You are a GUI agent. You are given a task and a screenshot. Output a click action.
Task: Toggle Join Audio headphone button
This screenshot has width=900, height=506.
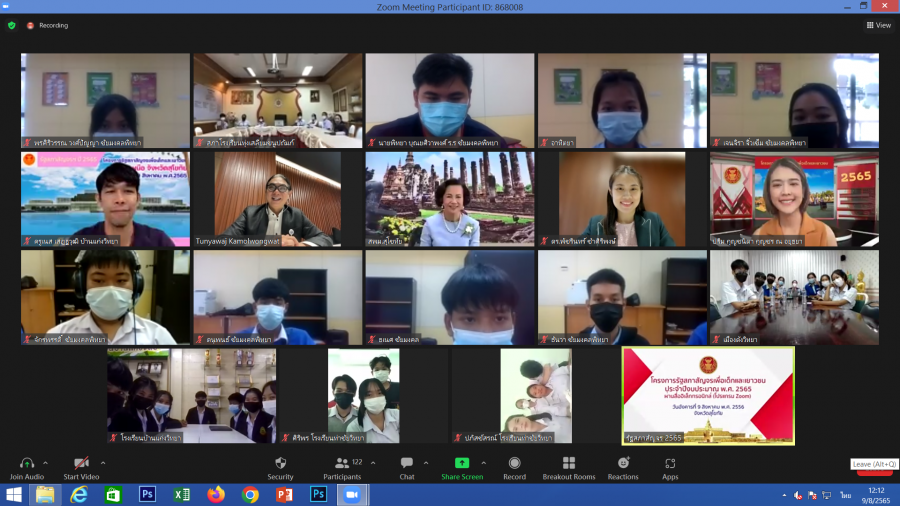click(x=27, y=467)
